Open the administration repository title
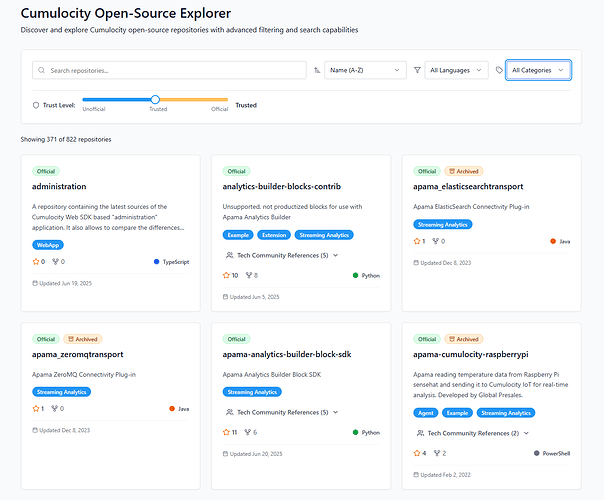 point(59,186)
